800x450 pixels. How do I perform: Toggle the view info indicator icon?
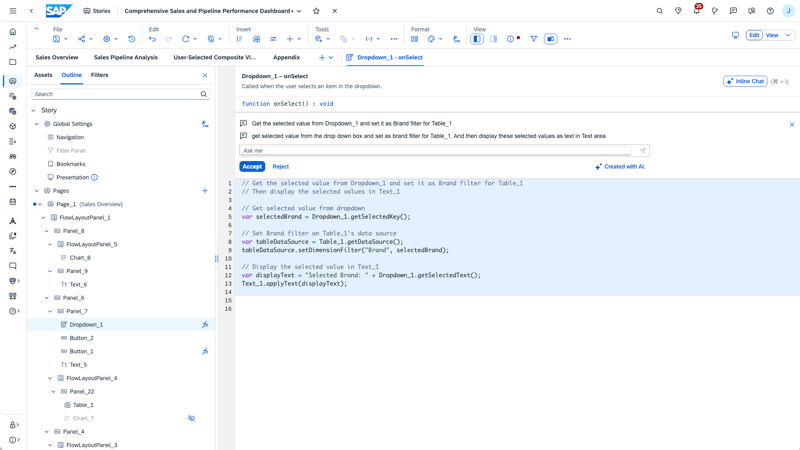tap(511, 39)
